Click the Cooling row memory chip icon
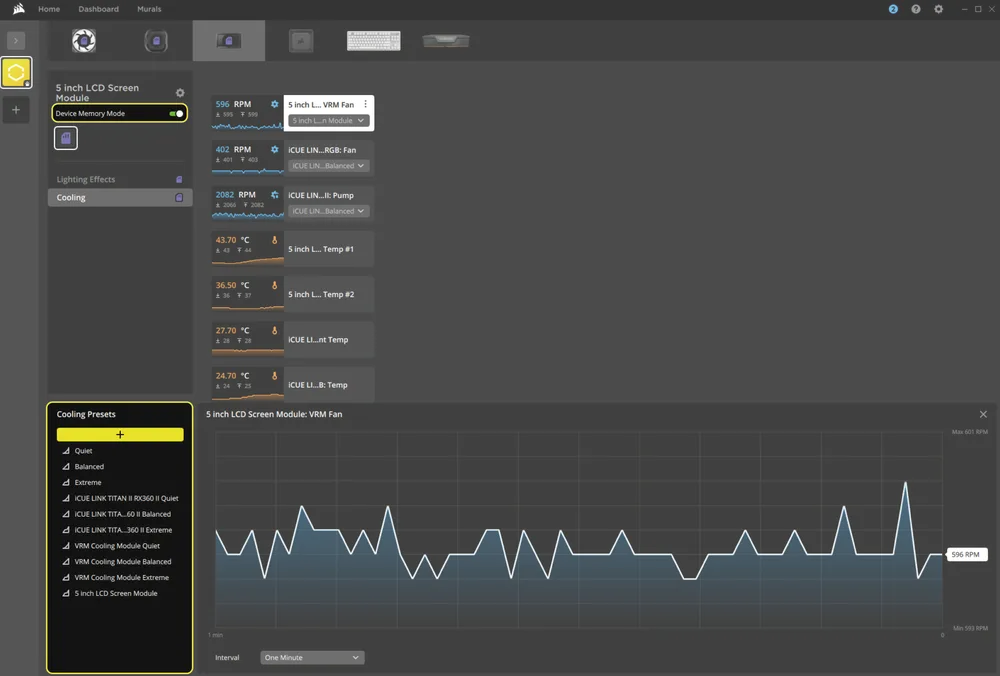 [x=179, y=198]
